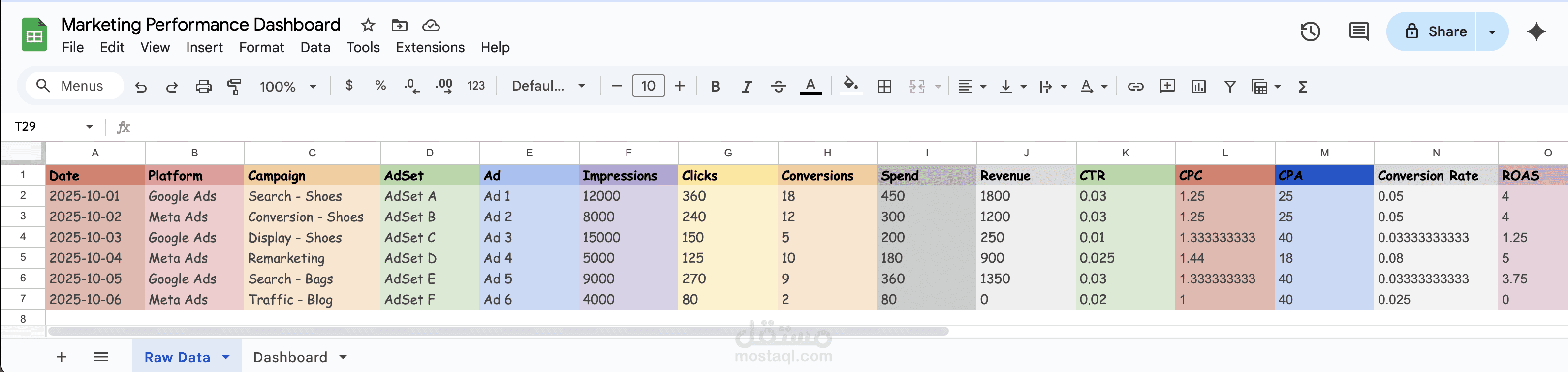
Task: Click the horizontal scrollbar
Action: coord(498,331)
